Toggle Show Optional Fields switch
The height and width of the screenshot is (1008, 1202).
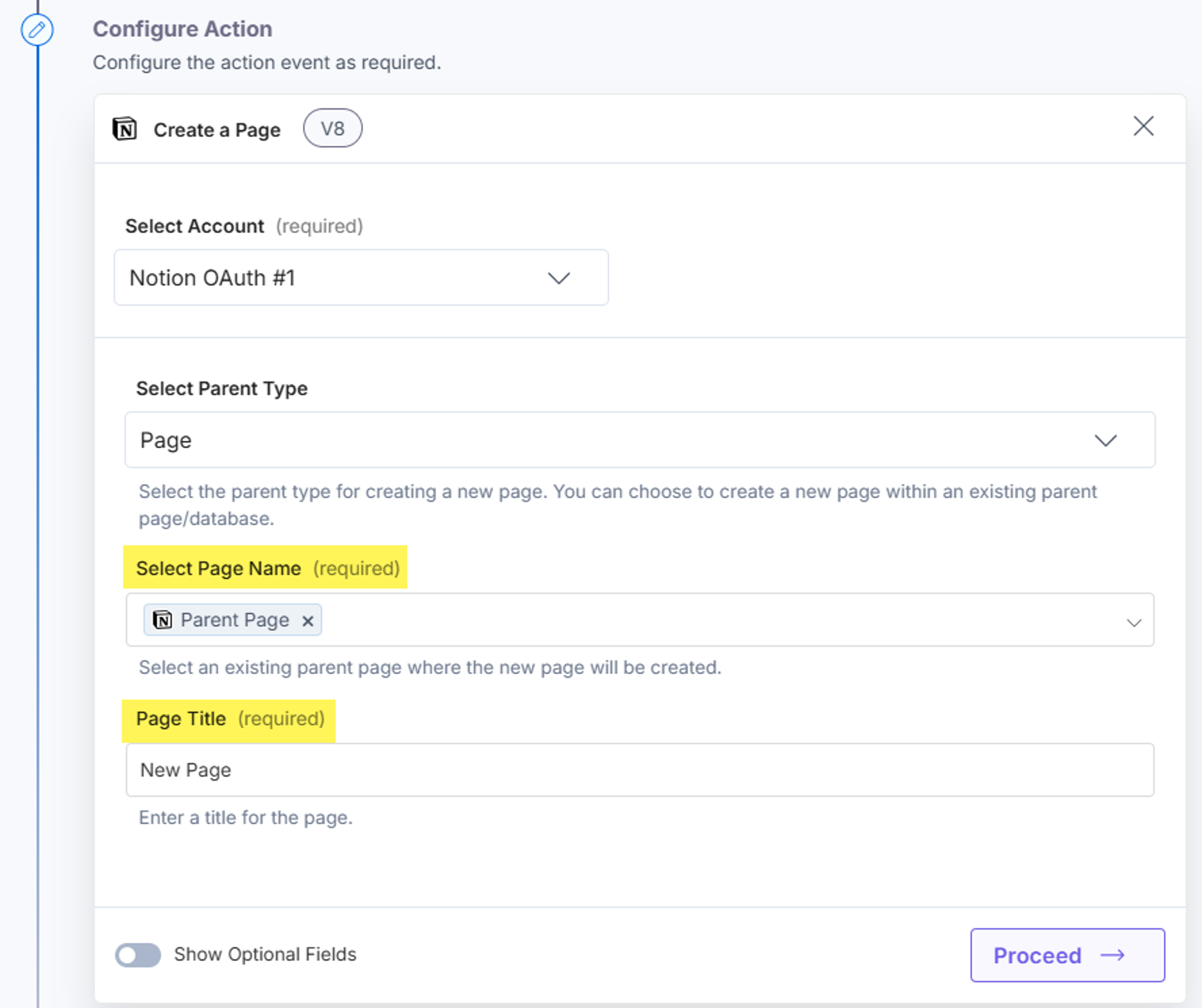pos(138,955)
